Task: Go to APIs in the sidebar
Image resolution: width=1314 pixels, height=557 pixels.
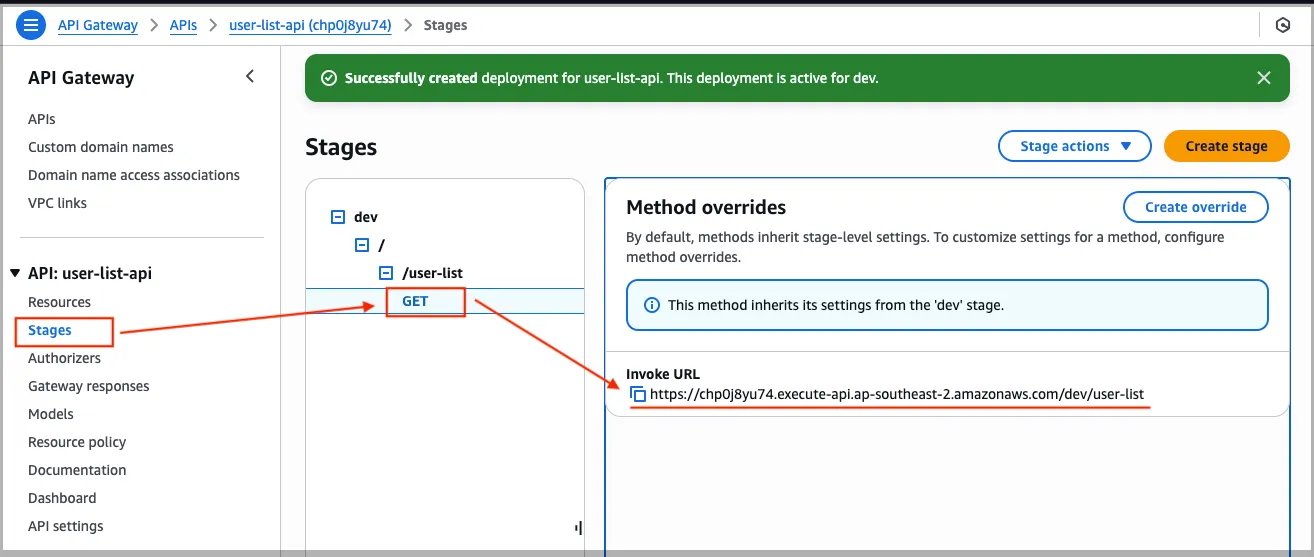Action: pos(42,119)
